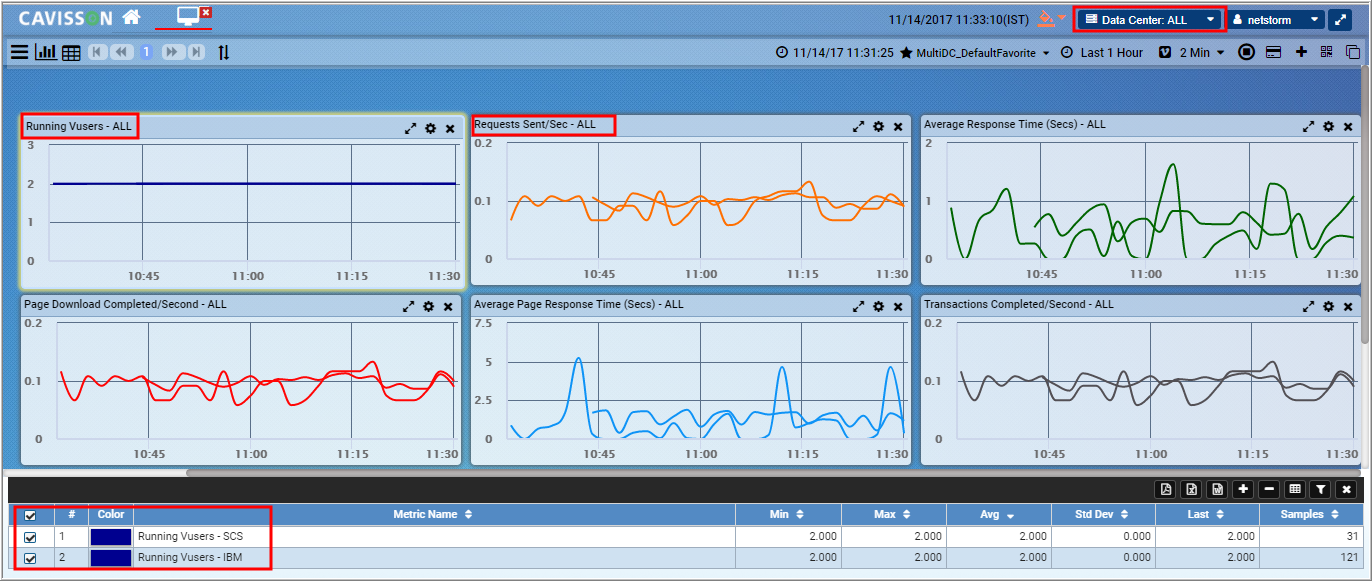Select the Requests Sent/Sec - ALL panel title
This screenshot has width=1372, height=581.
tap(535, 125)
